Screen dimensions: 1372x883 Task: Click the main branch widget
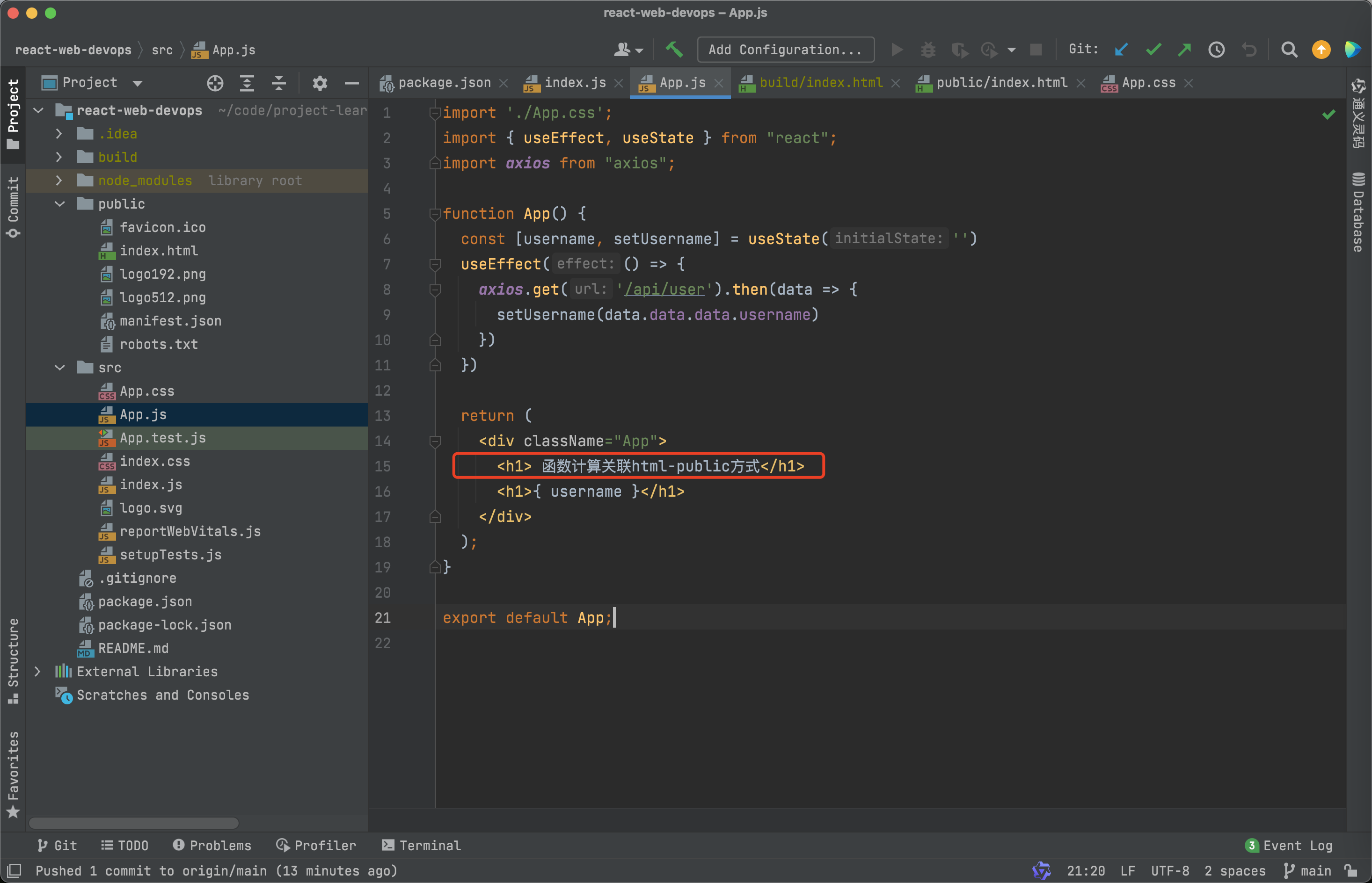coord(1306,870)
